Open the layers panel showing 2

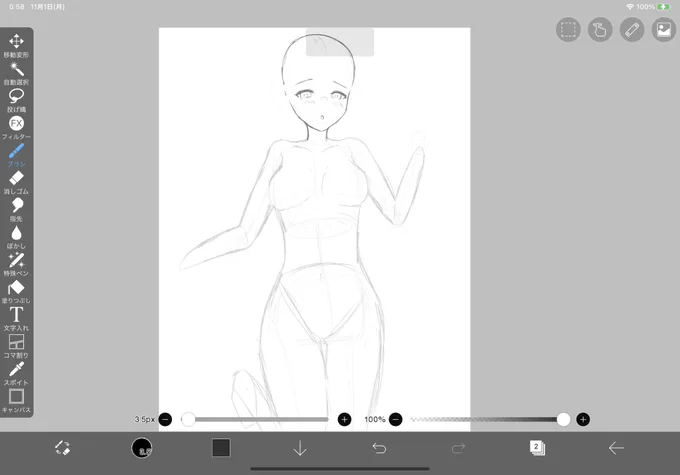click(537, 448)
